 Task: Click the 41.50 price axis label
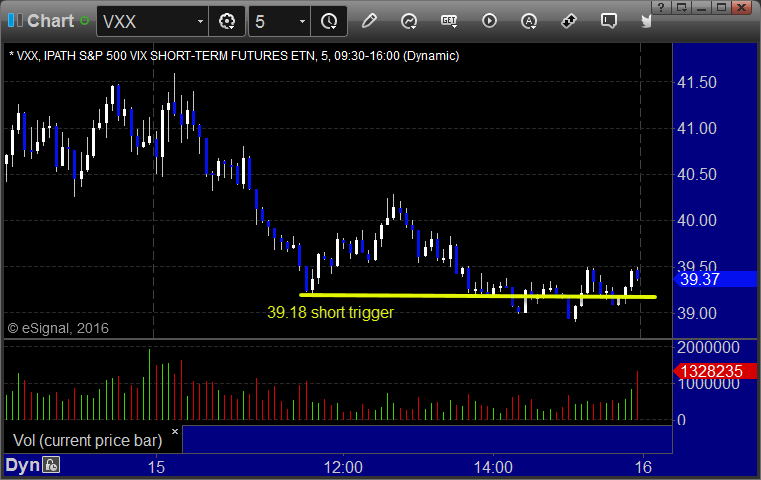coord(697,82)
